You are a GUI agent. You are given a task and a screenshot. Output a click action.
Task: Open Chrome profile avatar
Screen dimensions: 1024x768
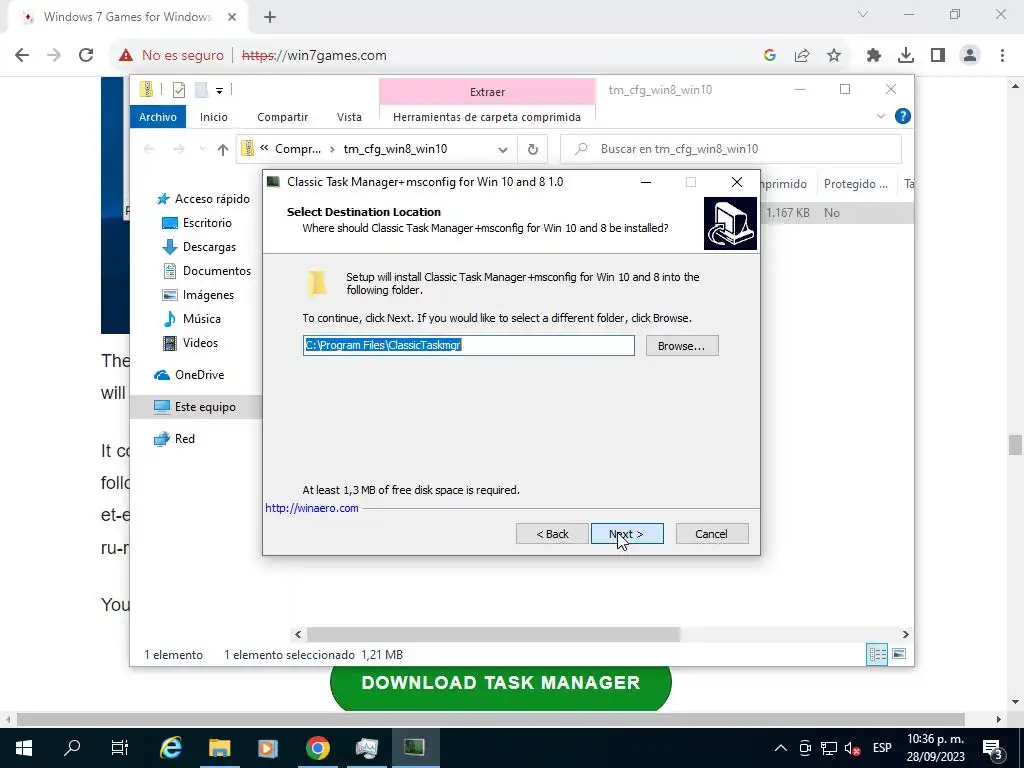[x=970, y=56]
